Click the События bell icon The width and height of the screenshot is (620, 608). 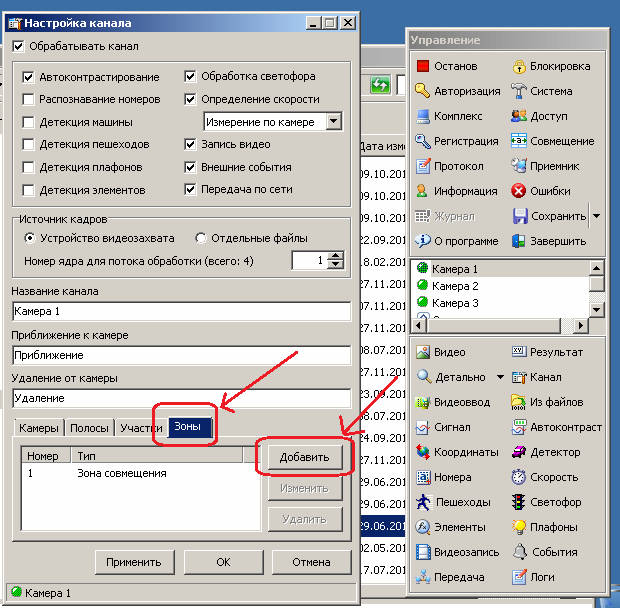pos(519,552)
